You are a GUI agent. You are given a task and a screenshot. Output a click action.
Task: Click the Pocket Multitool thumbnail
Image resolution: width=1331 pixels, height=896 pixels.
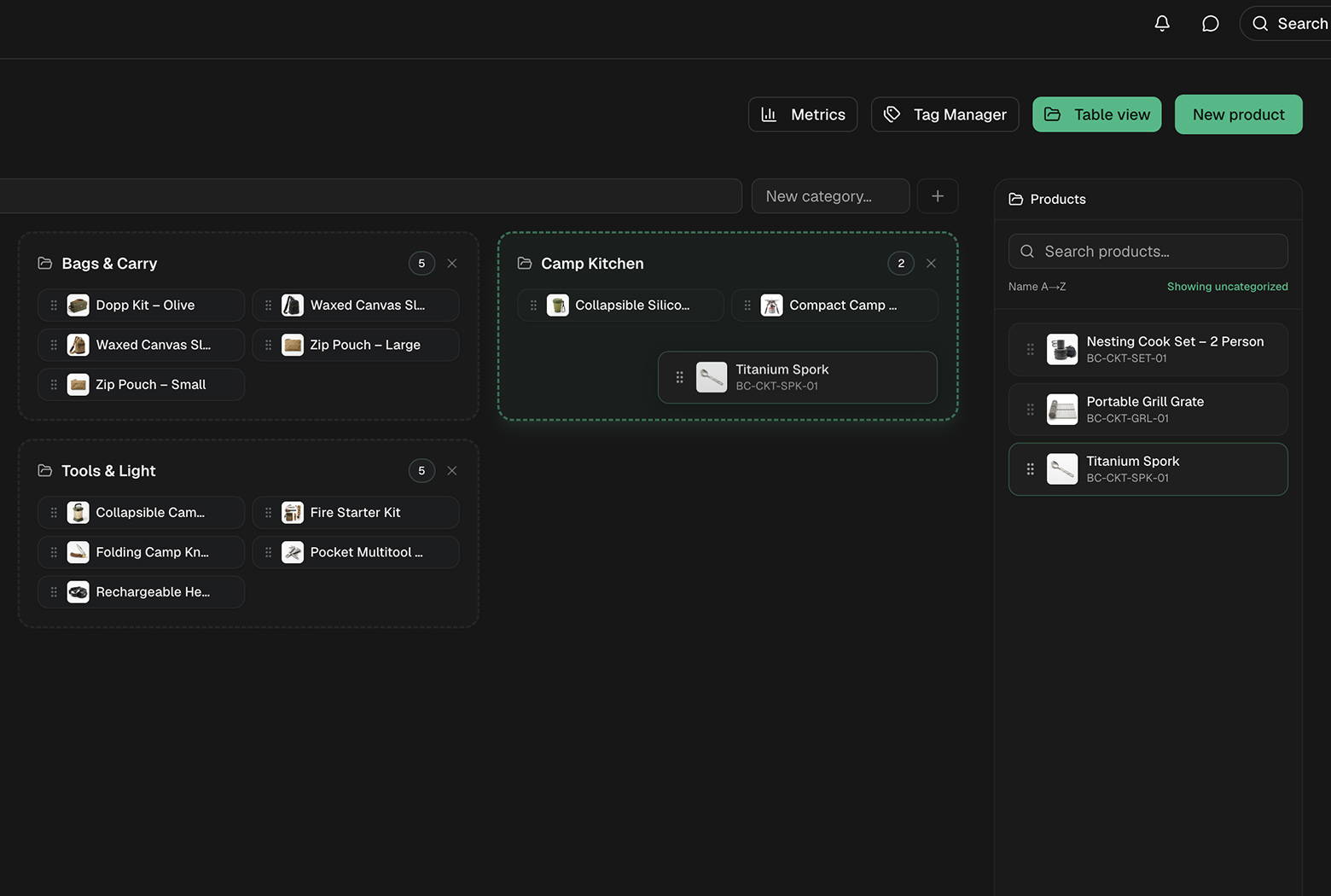coord(293,553)
